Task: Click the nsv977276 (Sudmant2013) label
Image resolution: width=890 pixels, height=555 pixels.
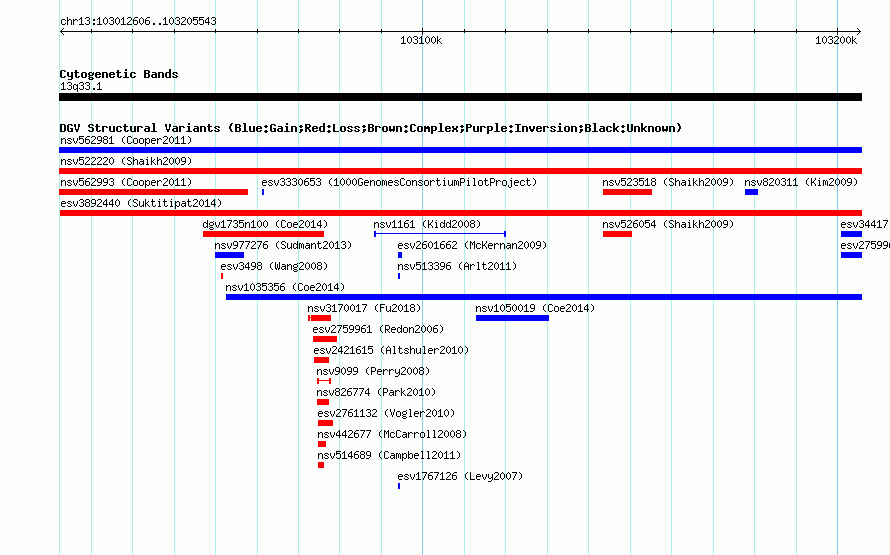Action: [283, 245]
